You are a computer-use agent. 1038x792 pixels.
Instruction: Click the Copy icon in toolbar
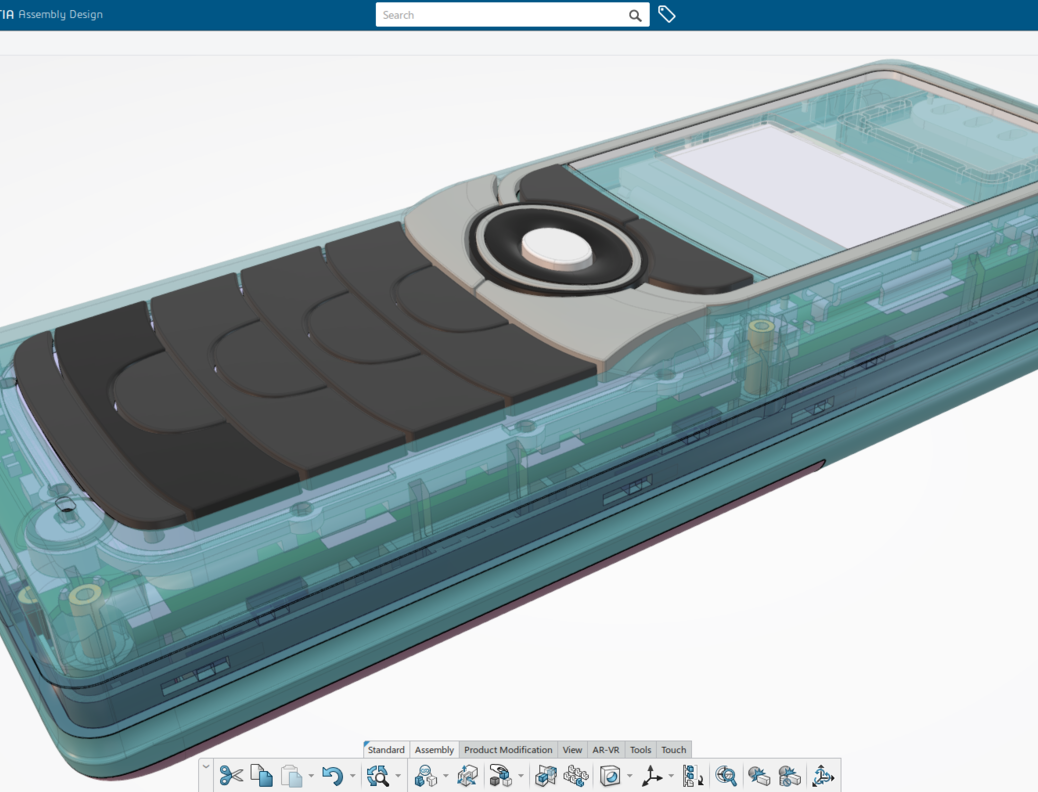(x=261, y=775)
